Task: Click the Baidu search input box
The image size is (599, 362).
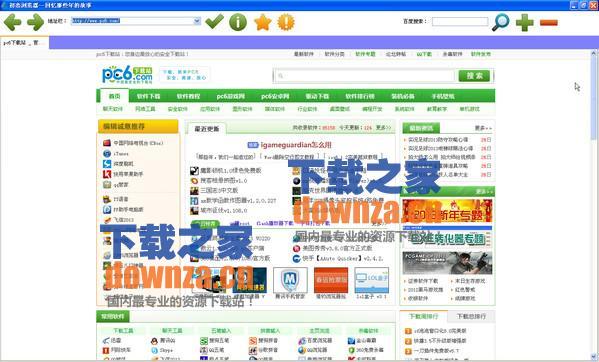Action: point(460,21)
